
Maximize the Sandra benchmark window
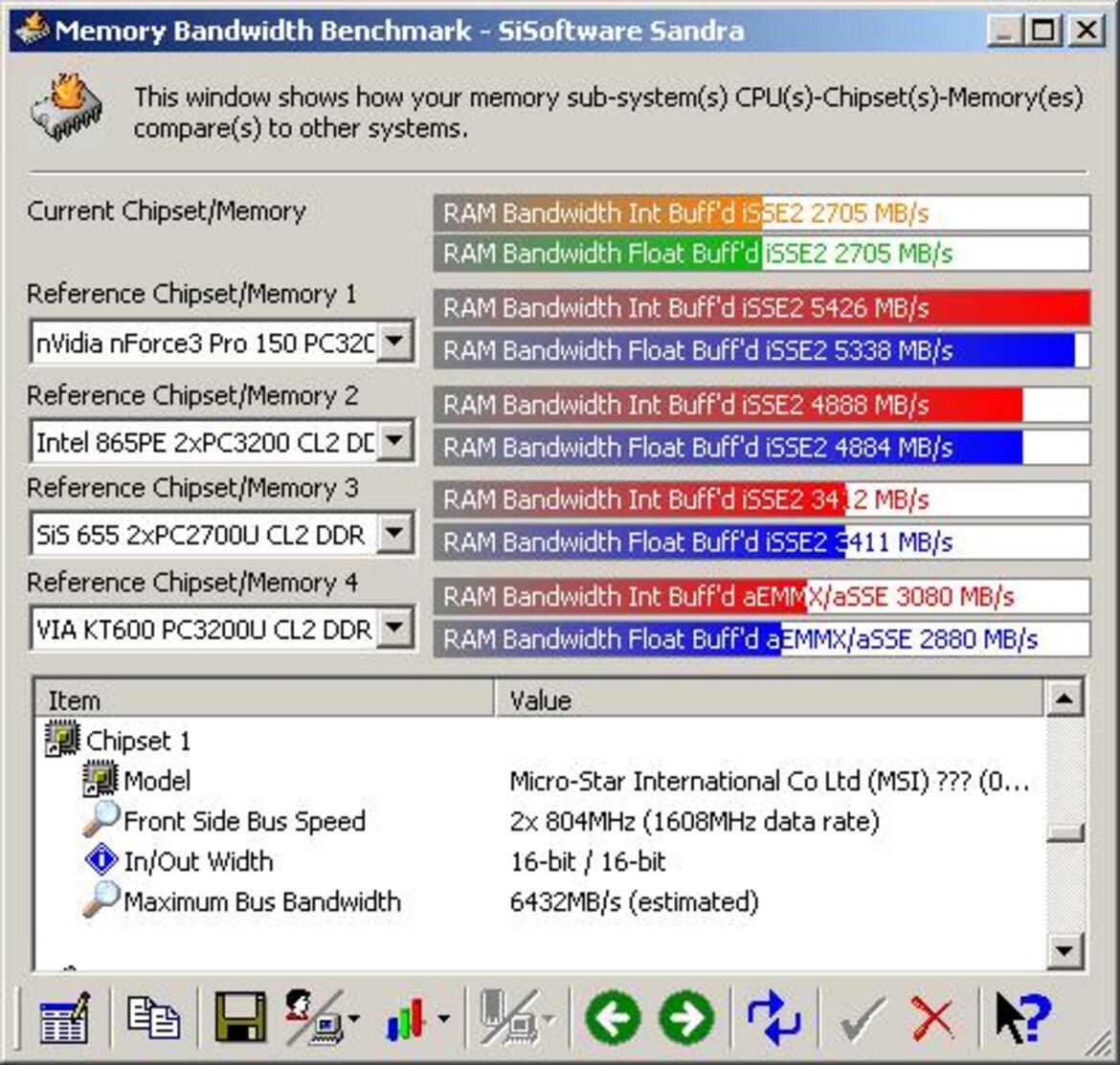pos(1042,30)
